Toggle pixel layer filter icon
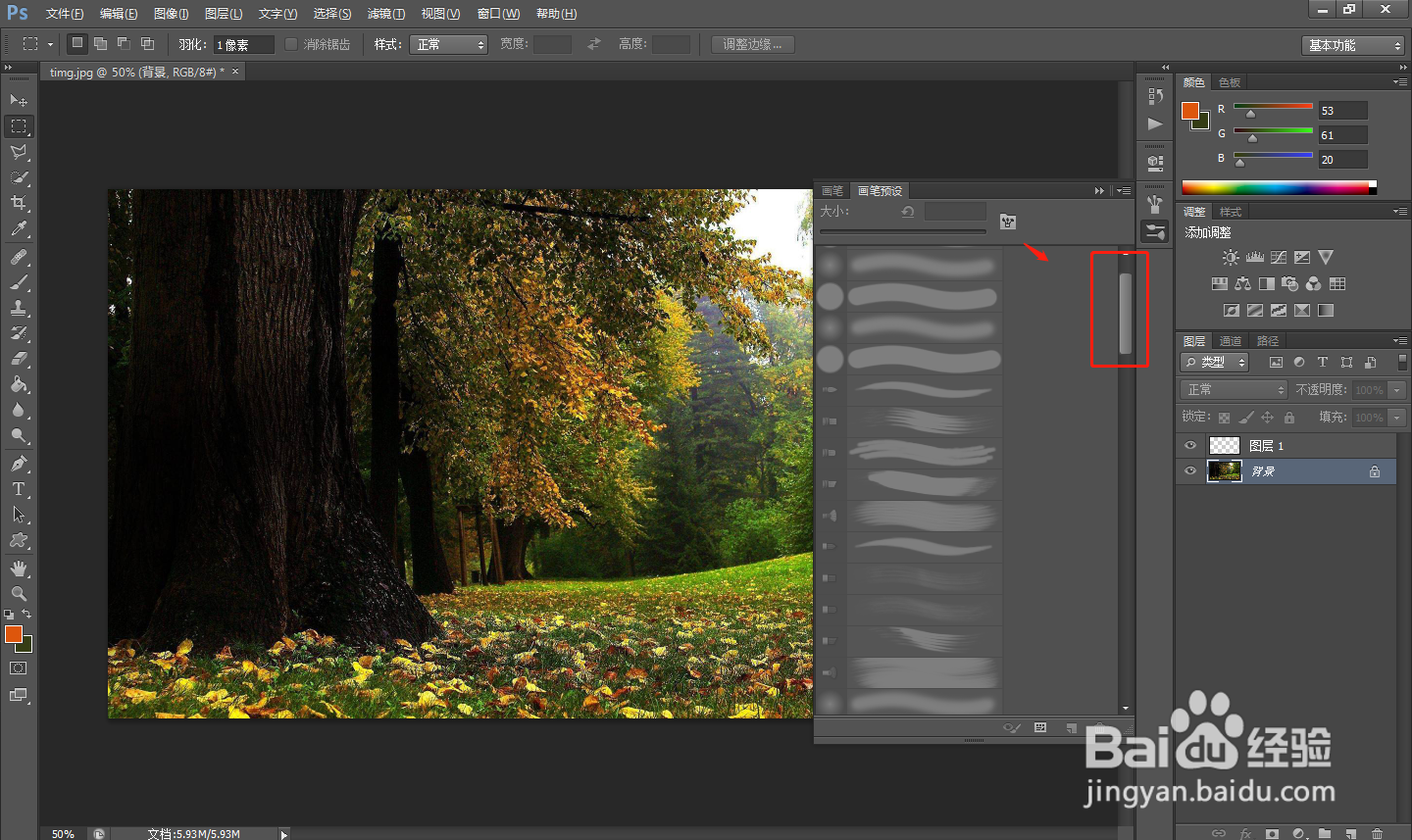This screenshot has width=1412, height=840. pos(1276,362)
